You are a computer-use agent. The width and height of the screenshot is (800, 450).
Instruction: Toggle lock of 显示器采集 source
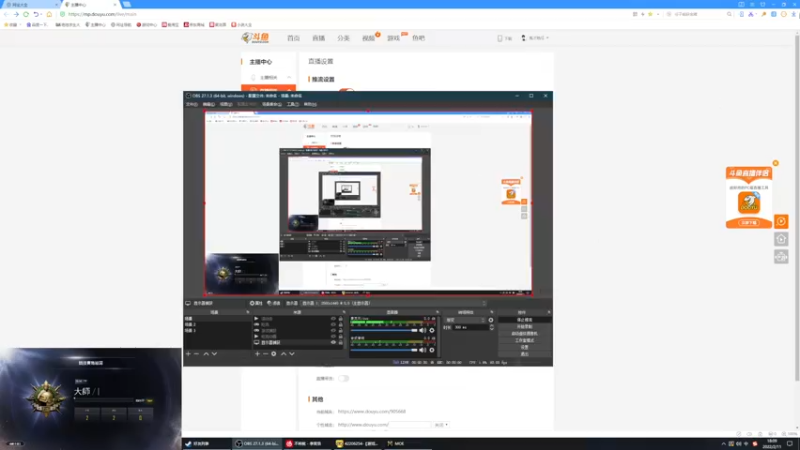341,342
